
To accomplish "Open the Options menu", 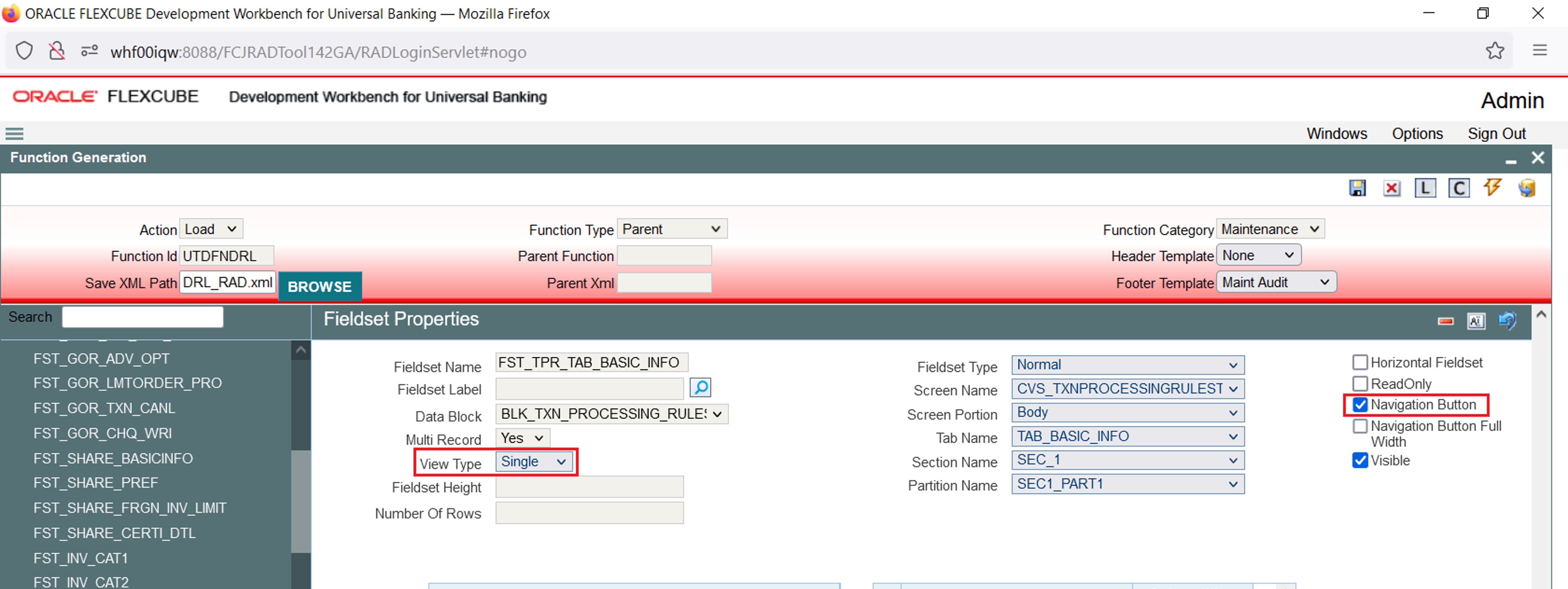I will tap(1416, 133).
